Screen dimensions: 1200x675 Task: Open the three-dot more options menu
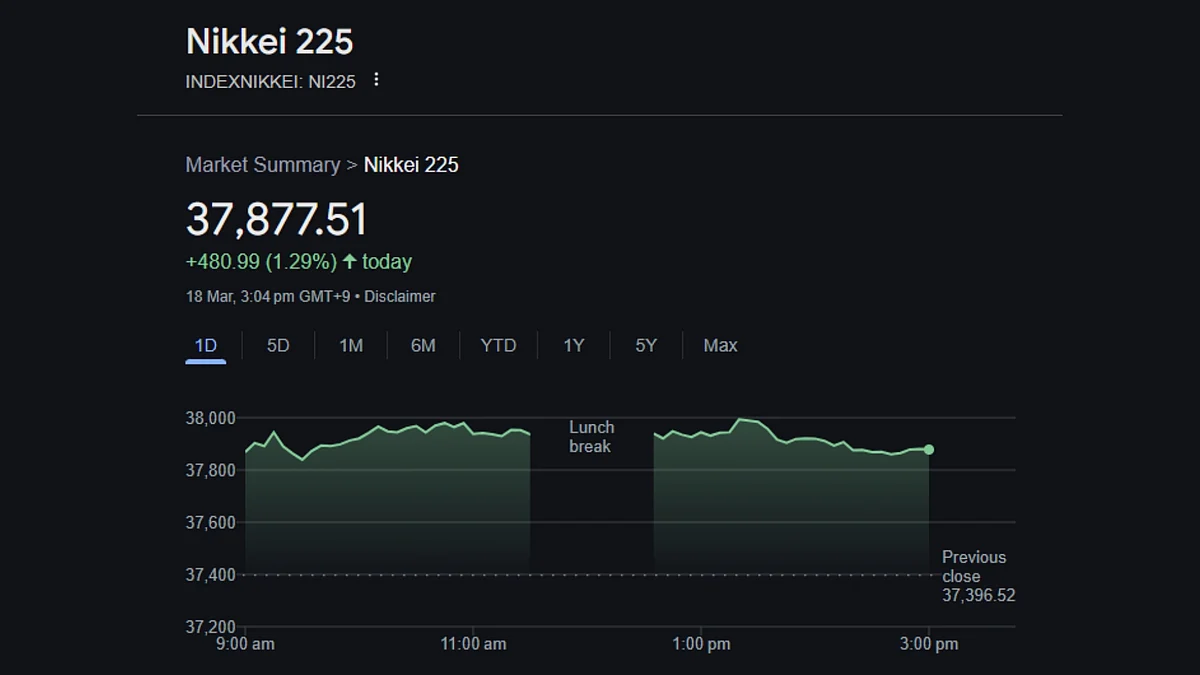click(x=376, y=79)
